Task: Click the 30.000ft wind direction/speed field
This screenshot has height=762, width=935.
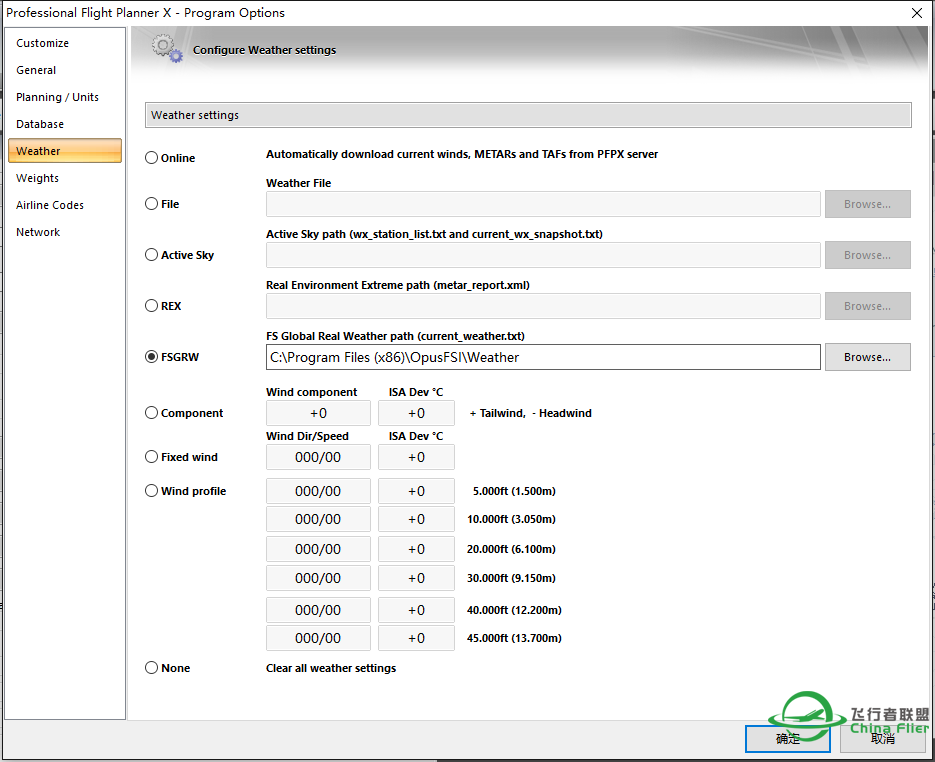Action: 318,579
